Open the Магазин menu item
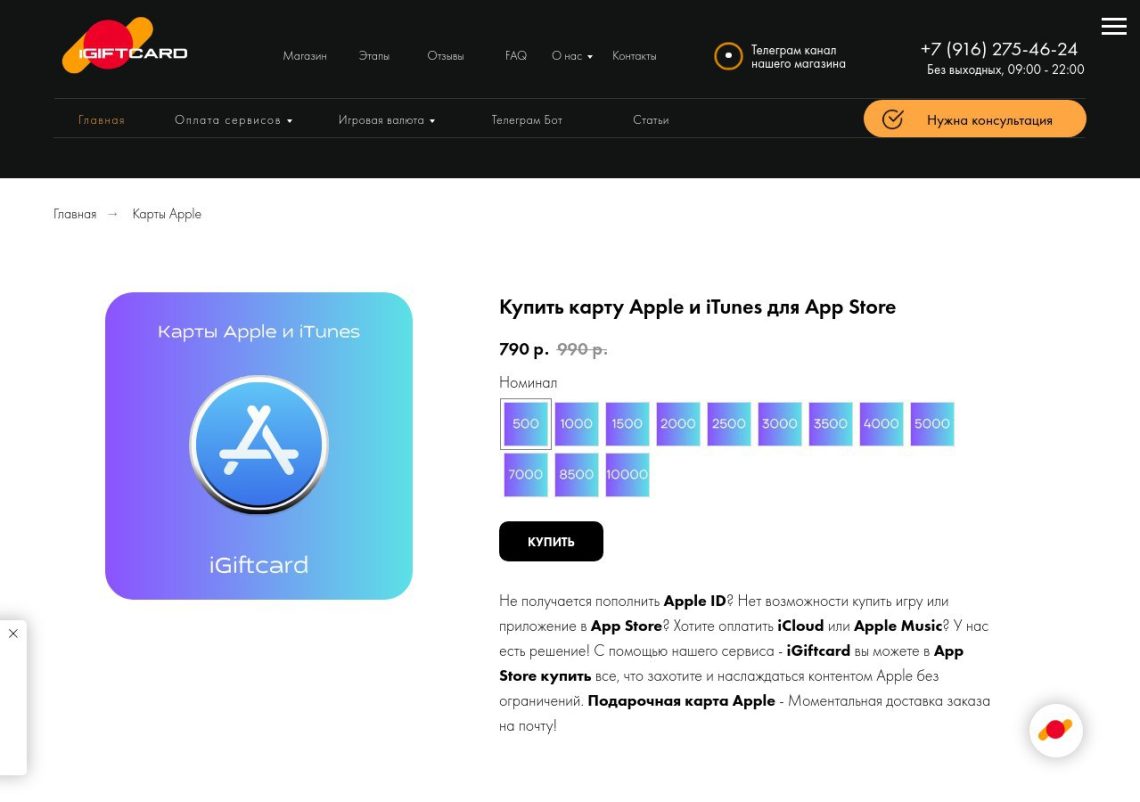This screenshot has height=802, width=1140. 305,56
